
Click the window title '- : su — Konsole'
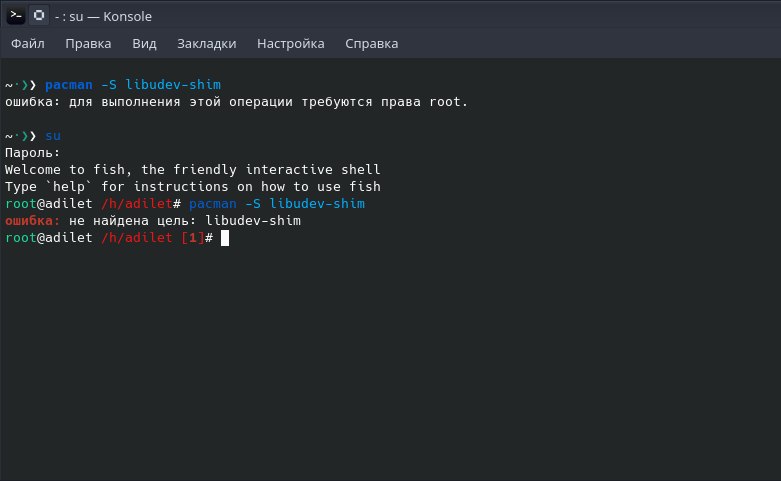[103, 16]
